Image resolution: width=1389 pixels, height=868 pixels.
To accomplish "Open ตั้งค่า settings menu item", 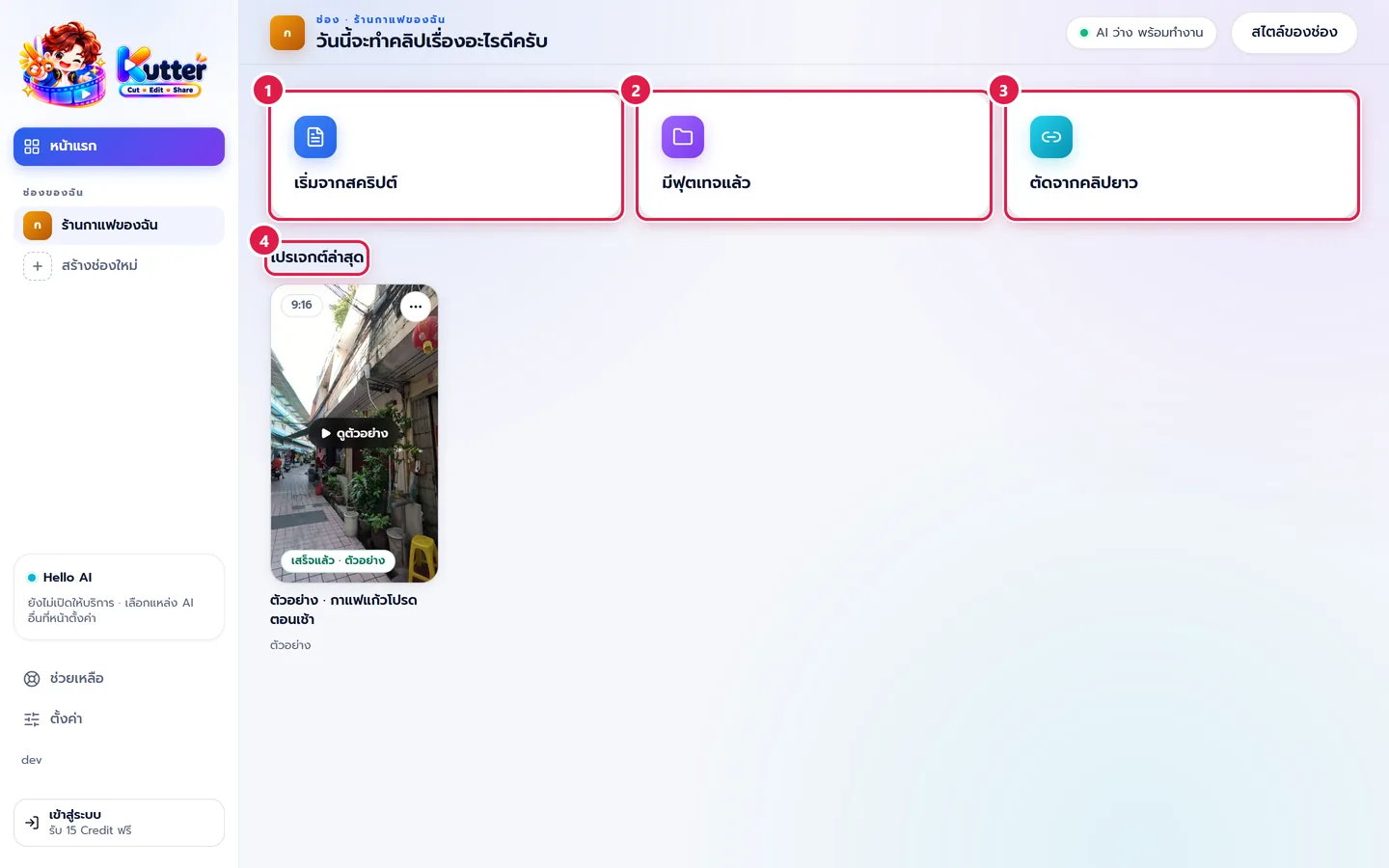I will pyautogui.click(x=119, y=719).
